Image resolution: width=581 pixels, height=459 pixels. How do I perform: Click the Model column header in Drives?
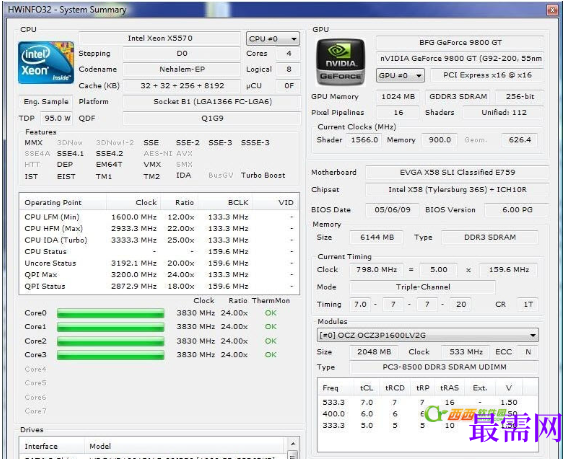click(x=185, y=446)
